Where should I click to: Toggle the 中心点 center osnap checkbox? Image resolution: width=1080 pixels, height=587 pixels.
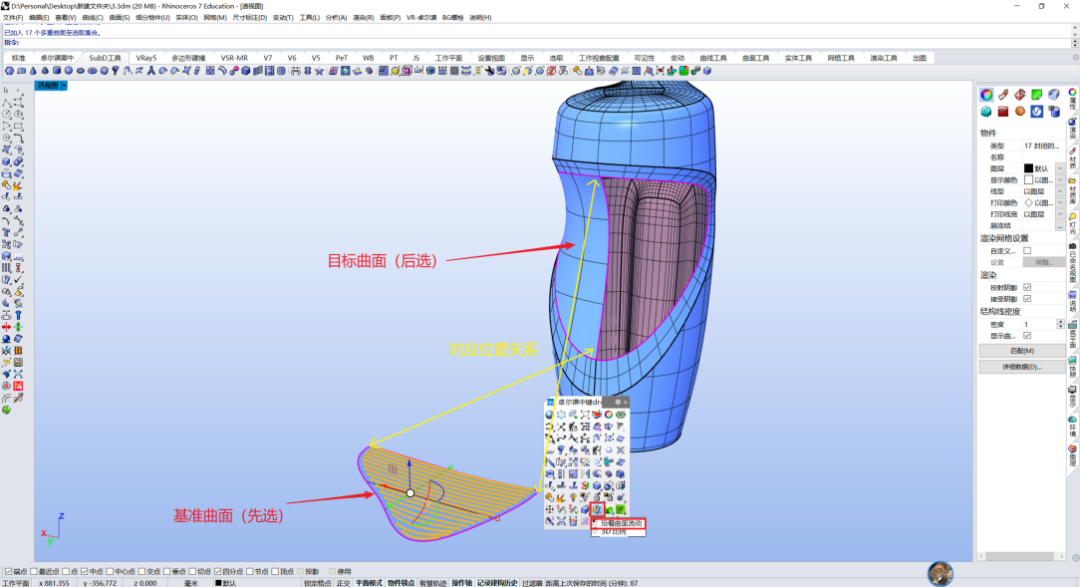[x=109, y=571]
